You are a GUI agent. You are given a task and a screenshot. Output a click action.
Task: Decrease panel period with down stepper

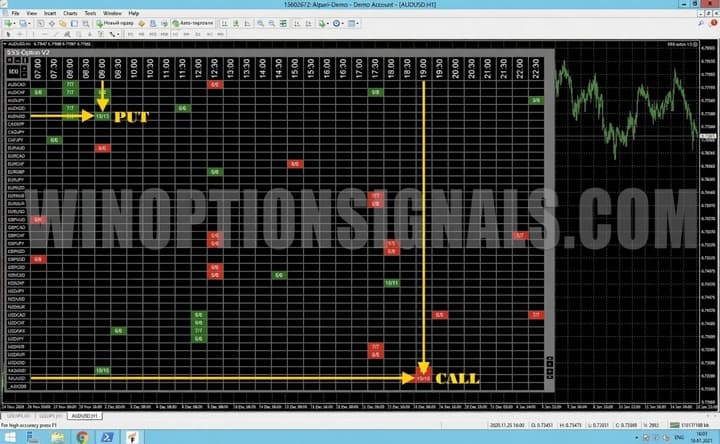(x=24, y=75)
